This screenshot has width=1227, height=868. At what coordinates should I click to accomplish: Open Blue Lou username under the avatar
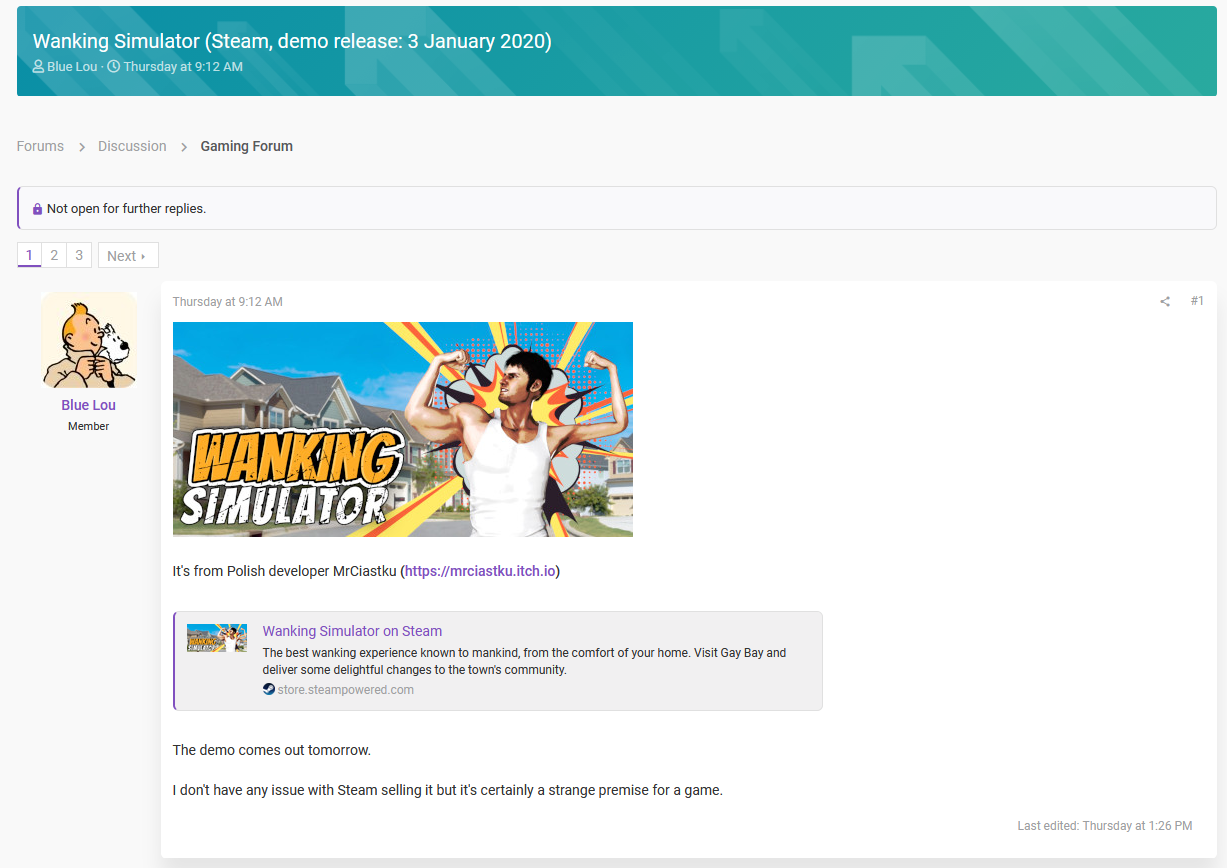pos(89,405)
